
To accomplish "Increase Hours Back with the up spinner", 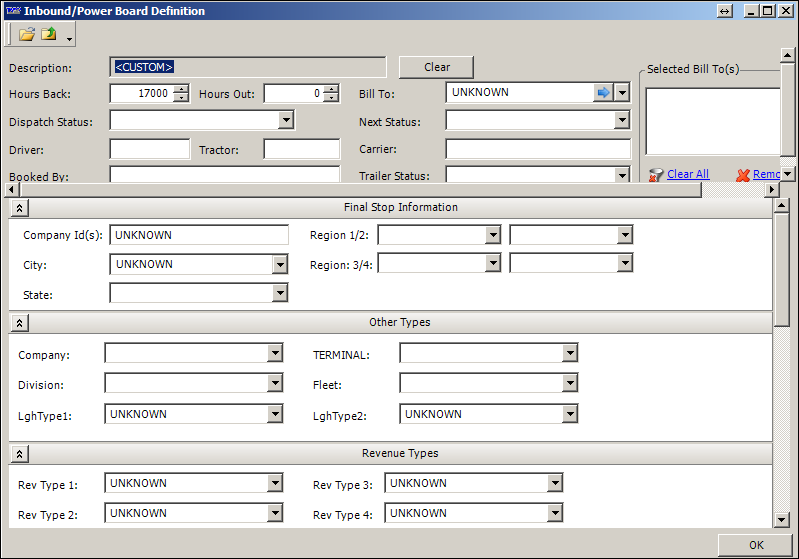I will coord(181,89).
